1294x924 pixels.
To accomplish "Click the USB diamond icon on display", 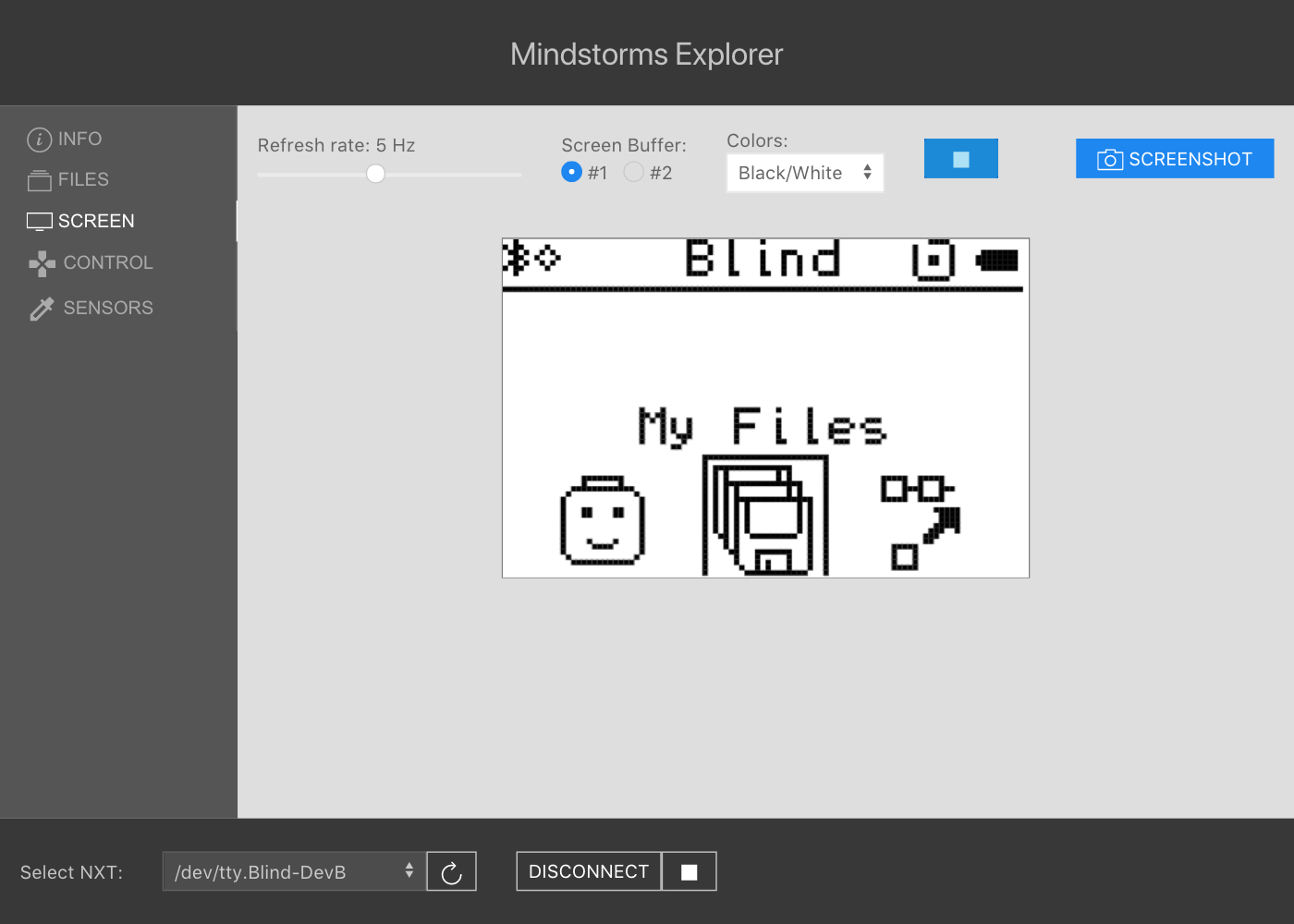I will (548, 258).
